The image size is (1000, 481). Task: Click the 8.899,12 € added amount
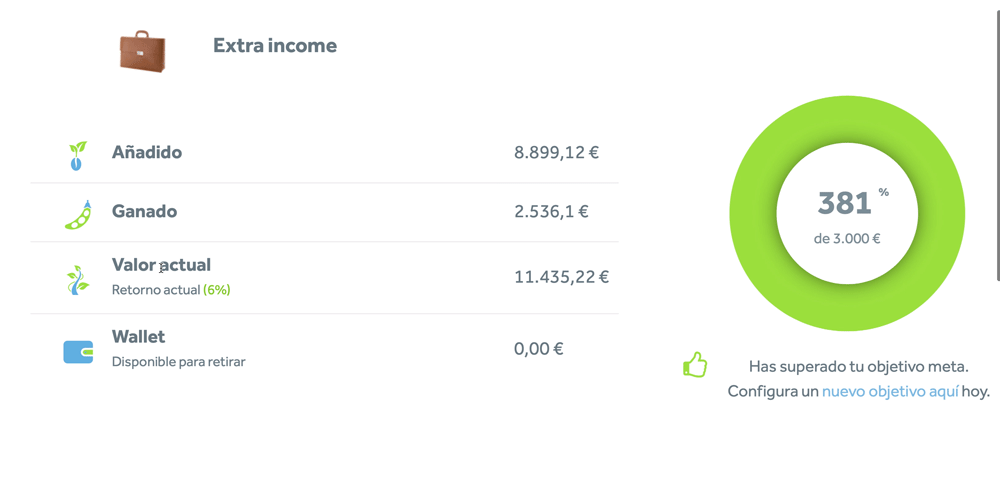[557, 152]
